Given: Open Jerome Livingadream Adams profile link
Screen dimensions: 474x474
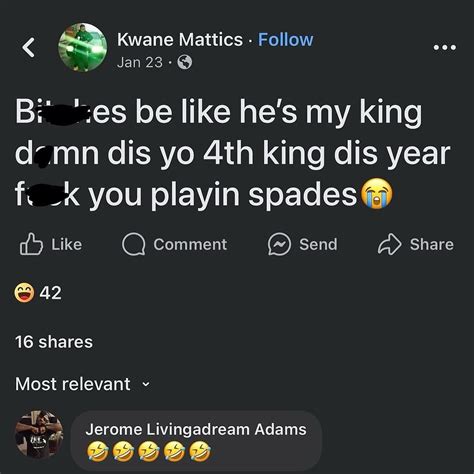Looking at the screenshot, I should click(x=196, y=429).
